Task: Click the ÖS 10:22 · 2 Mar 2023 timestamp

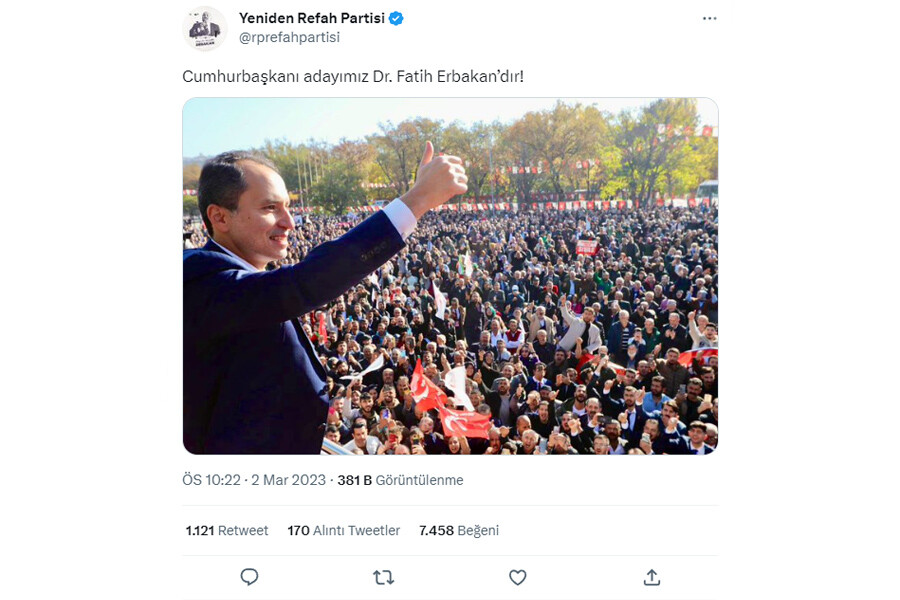Action: click(254, 480)
